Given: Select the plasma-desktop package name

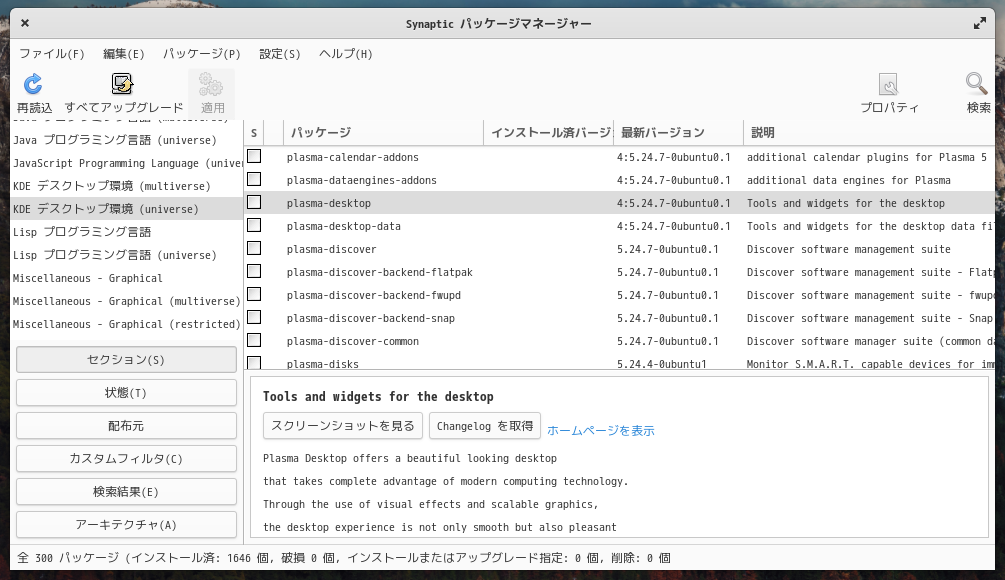Looking at the screenshot, I should point(329,203).
